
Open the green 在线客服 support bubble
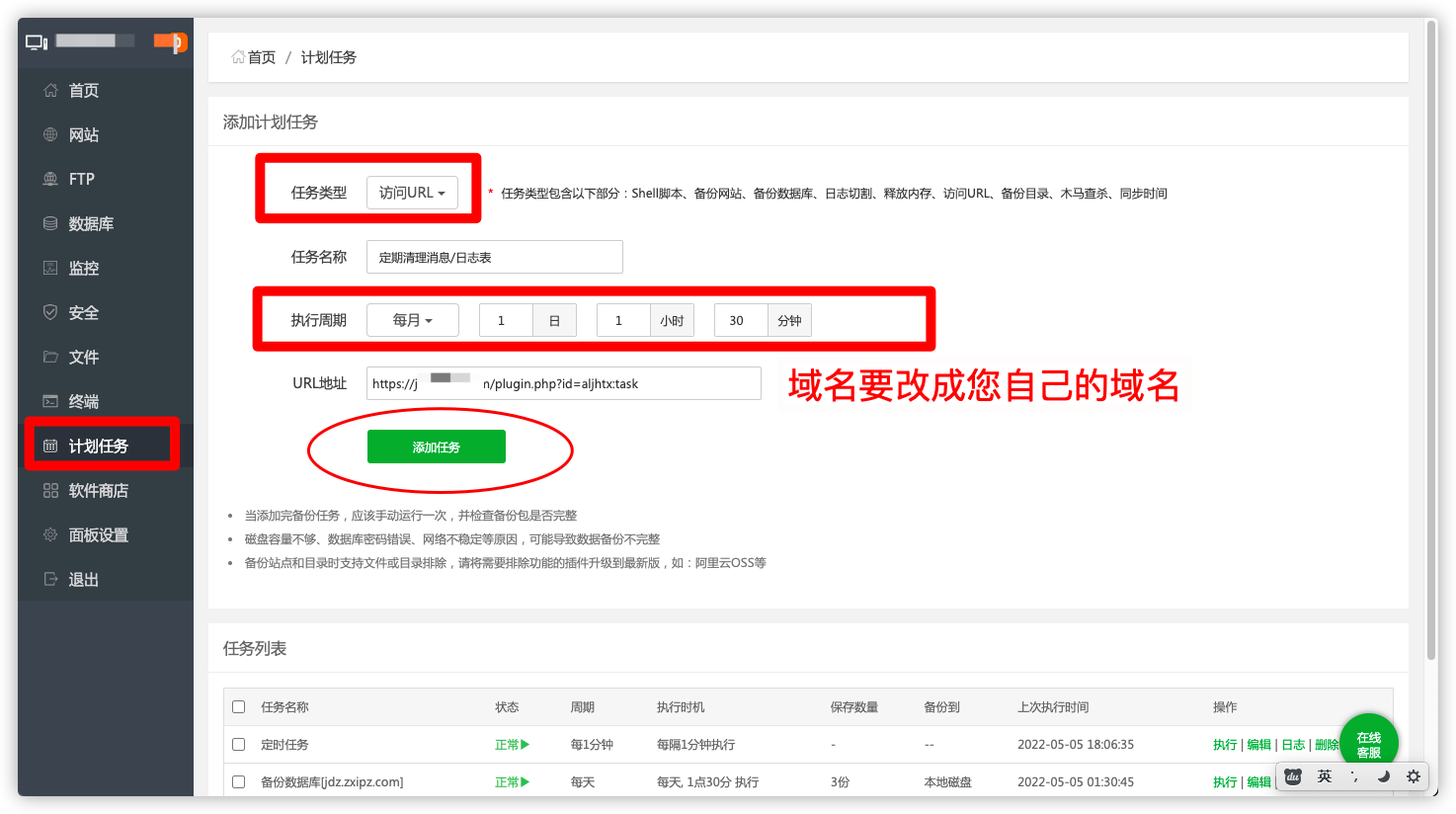click(x=1369, y=743)
